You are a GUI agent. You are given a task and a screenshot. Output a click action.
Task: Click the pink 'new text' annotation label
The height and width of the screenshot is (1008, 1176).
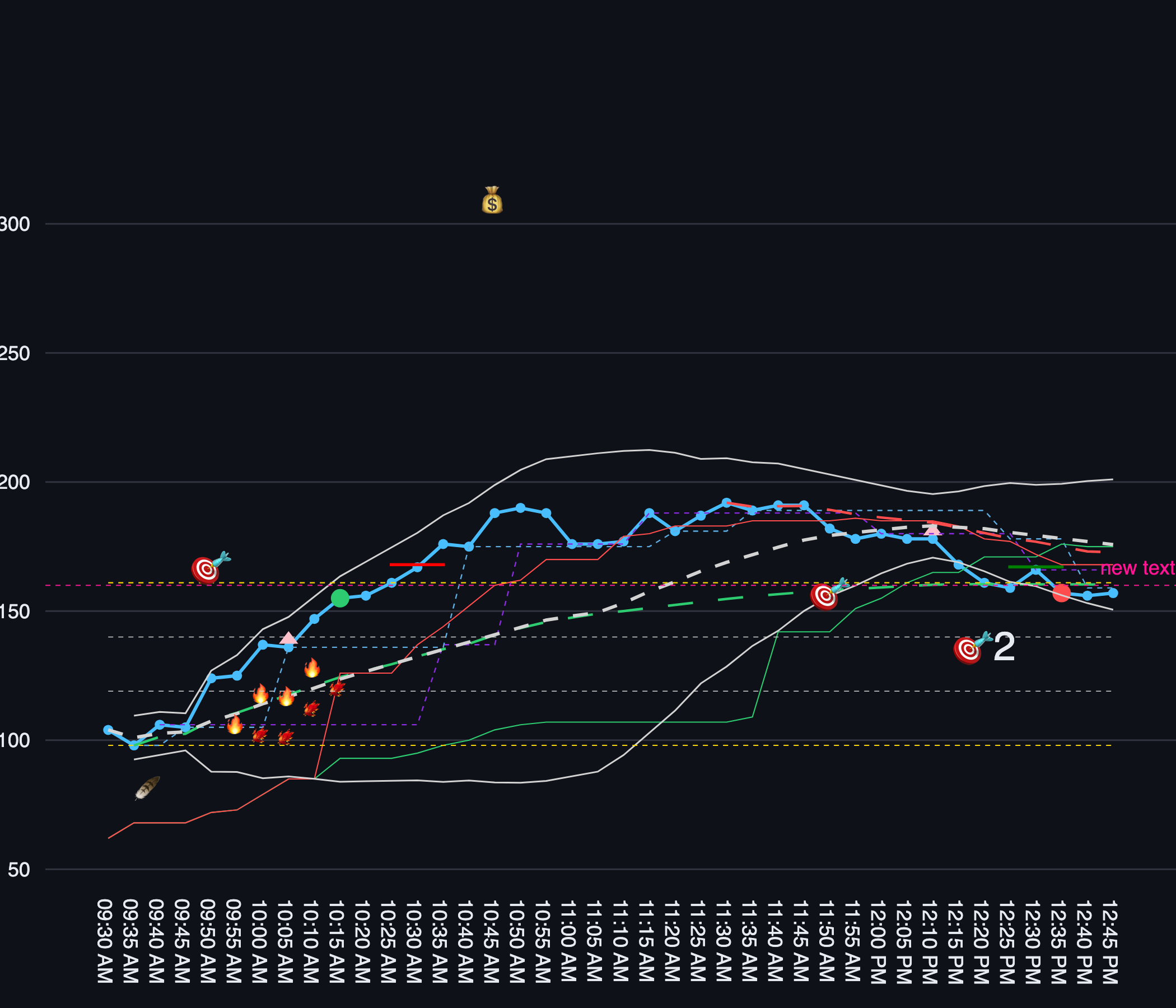point(1137,568)
